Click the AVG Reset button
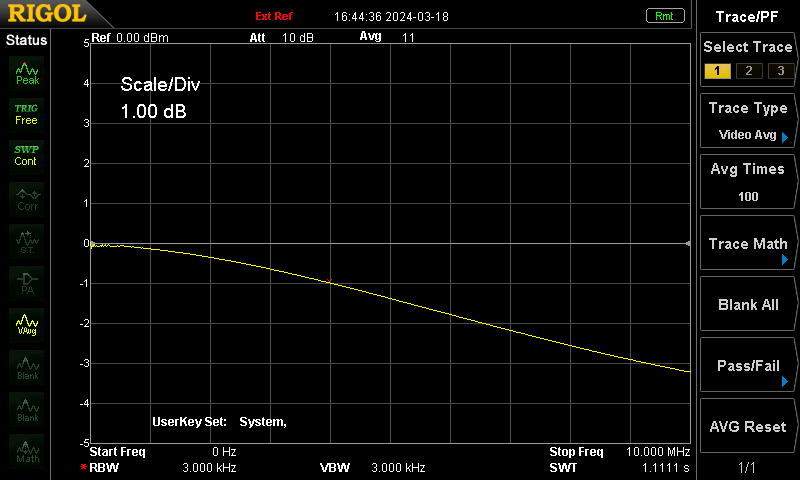Image resolution: width=800 pixels, height=480 pixels. pos(747,426)
